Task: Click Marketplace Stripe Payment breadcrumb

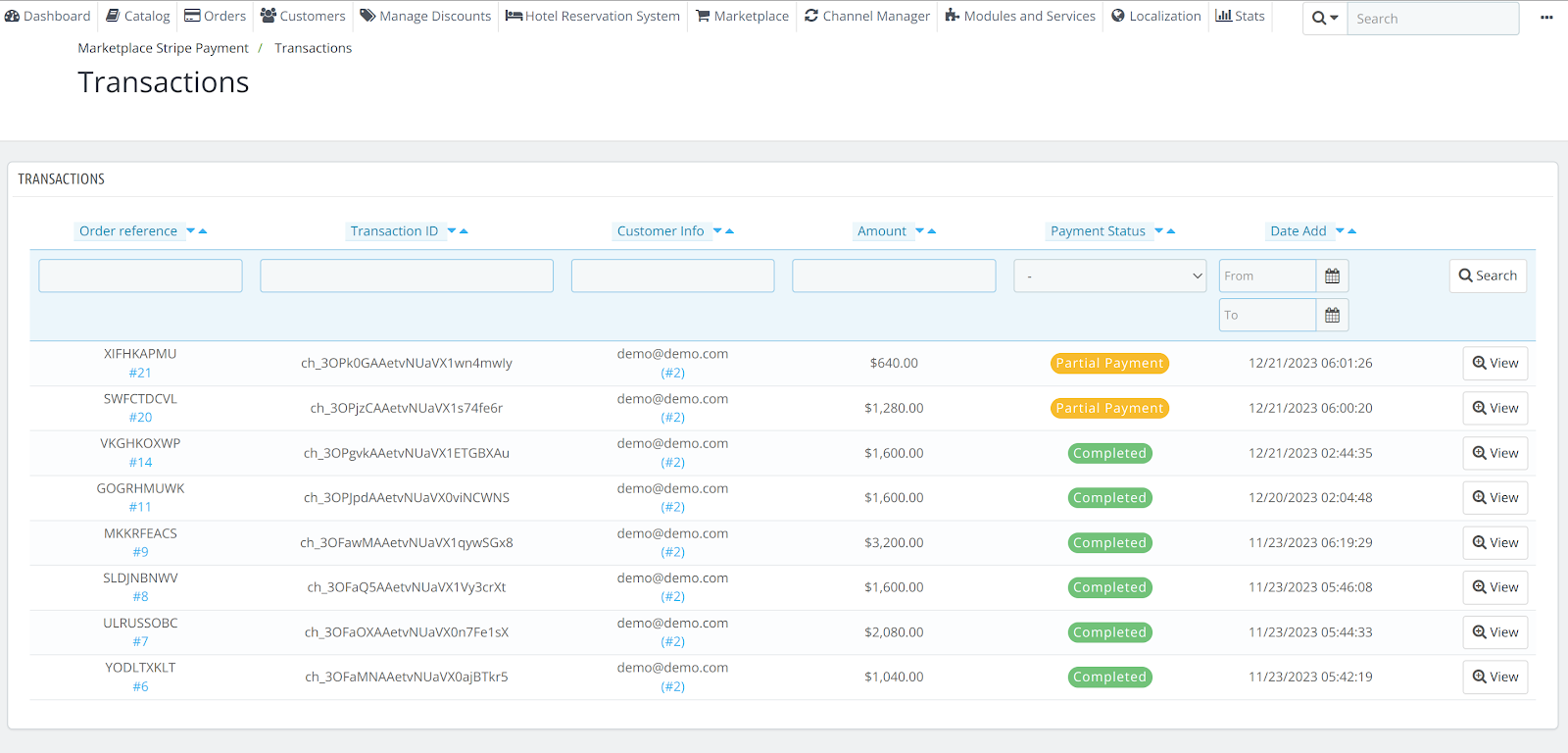Action: tap(163, 48)
